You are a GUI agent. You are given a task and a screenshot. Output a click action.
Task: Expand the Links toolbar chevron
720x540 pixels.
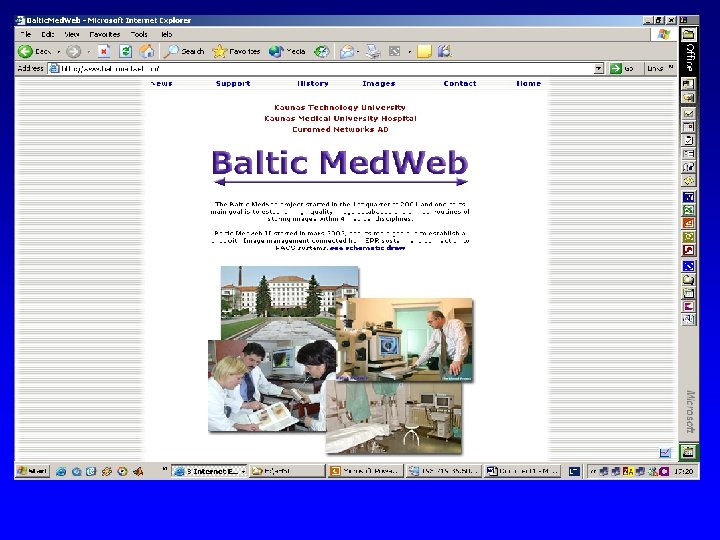(x=670, y=68)
